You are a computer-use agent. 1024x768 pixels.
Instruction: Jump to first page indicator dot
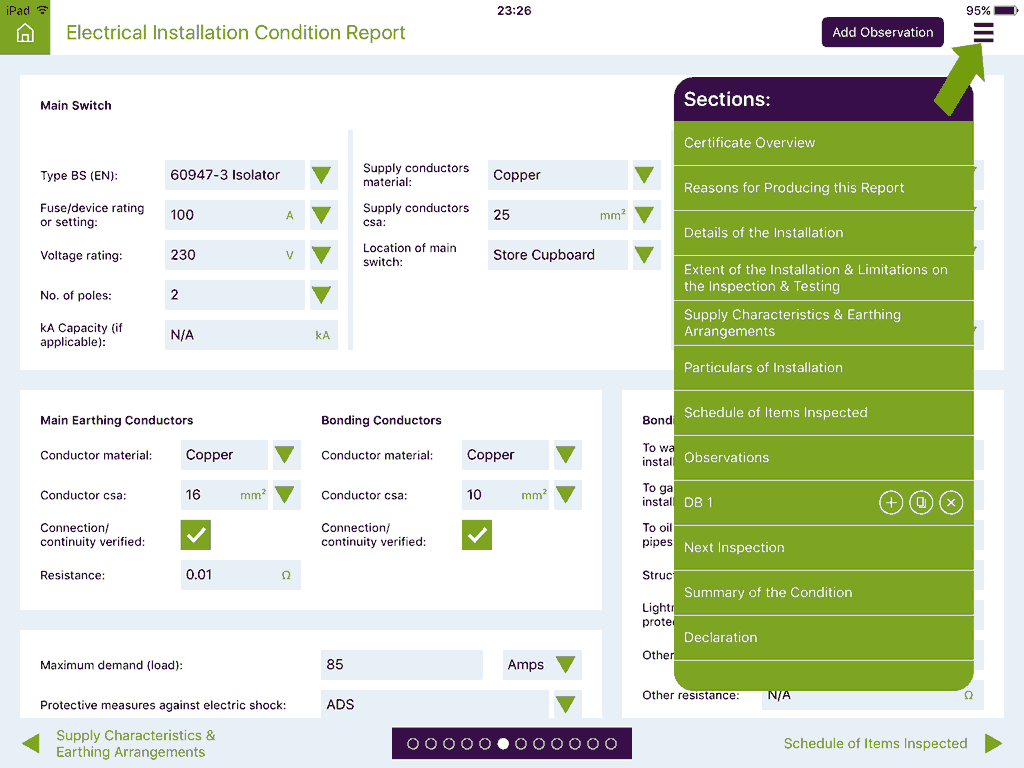tap(413, 743)
